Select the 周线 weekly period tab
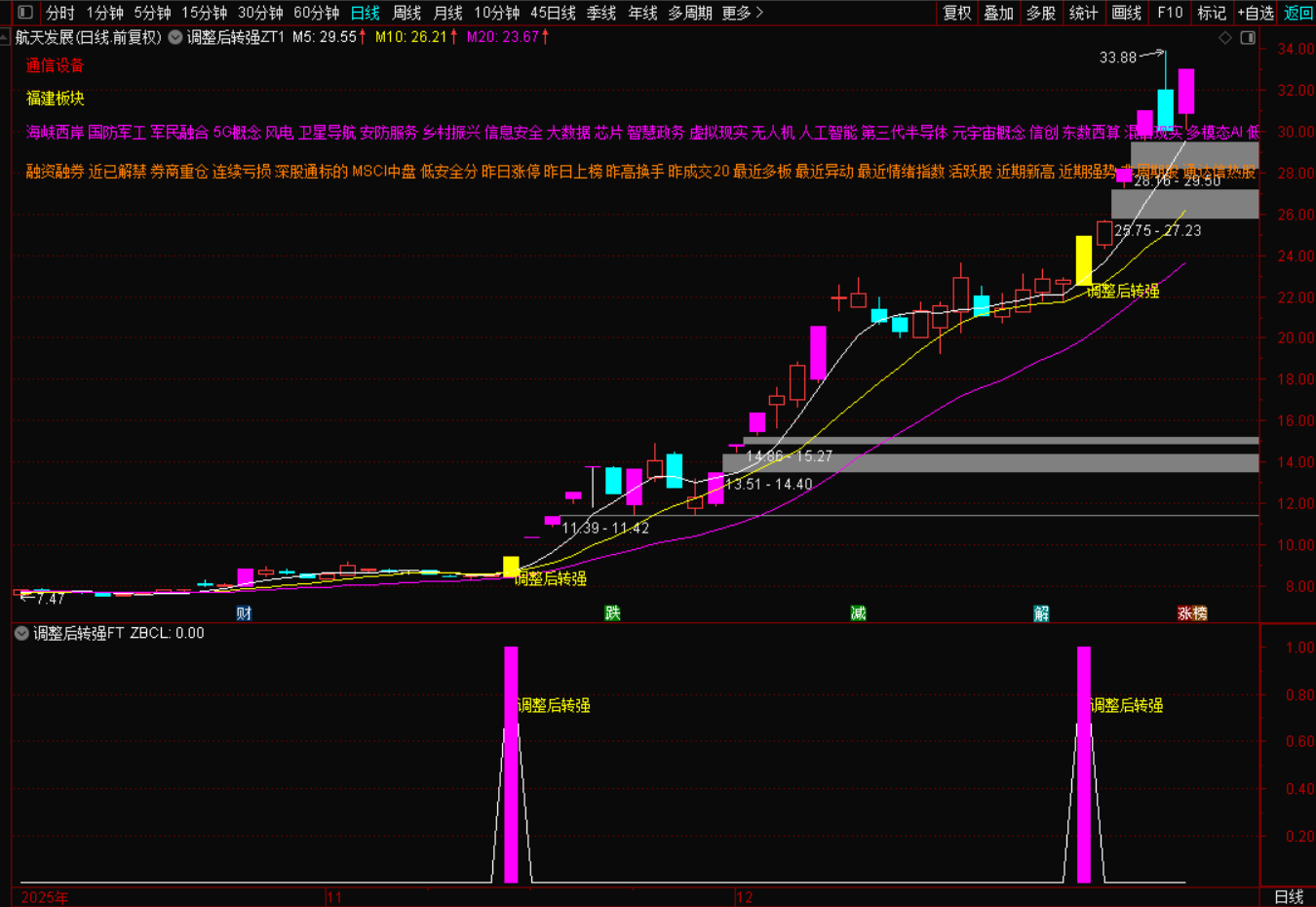Viewport: 1316px width, 907px height. click(x=406, y=13)
